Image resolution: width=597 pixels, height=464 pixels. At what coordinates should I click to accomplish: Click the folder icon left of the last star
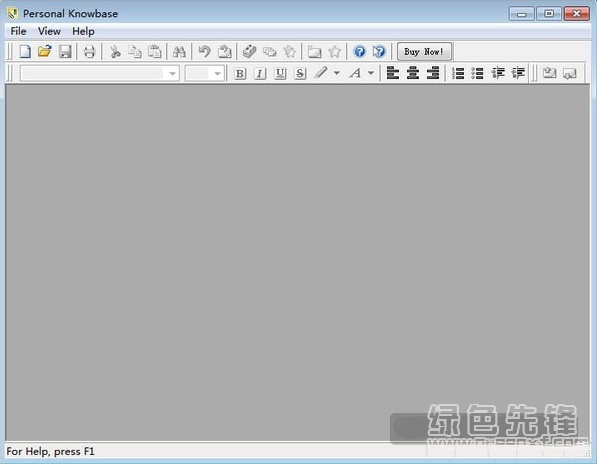(x=314, y=51)
